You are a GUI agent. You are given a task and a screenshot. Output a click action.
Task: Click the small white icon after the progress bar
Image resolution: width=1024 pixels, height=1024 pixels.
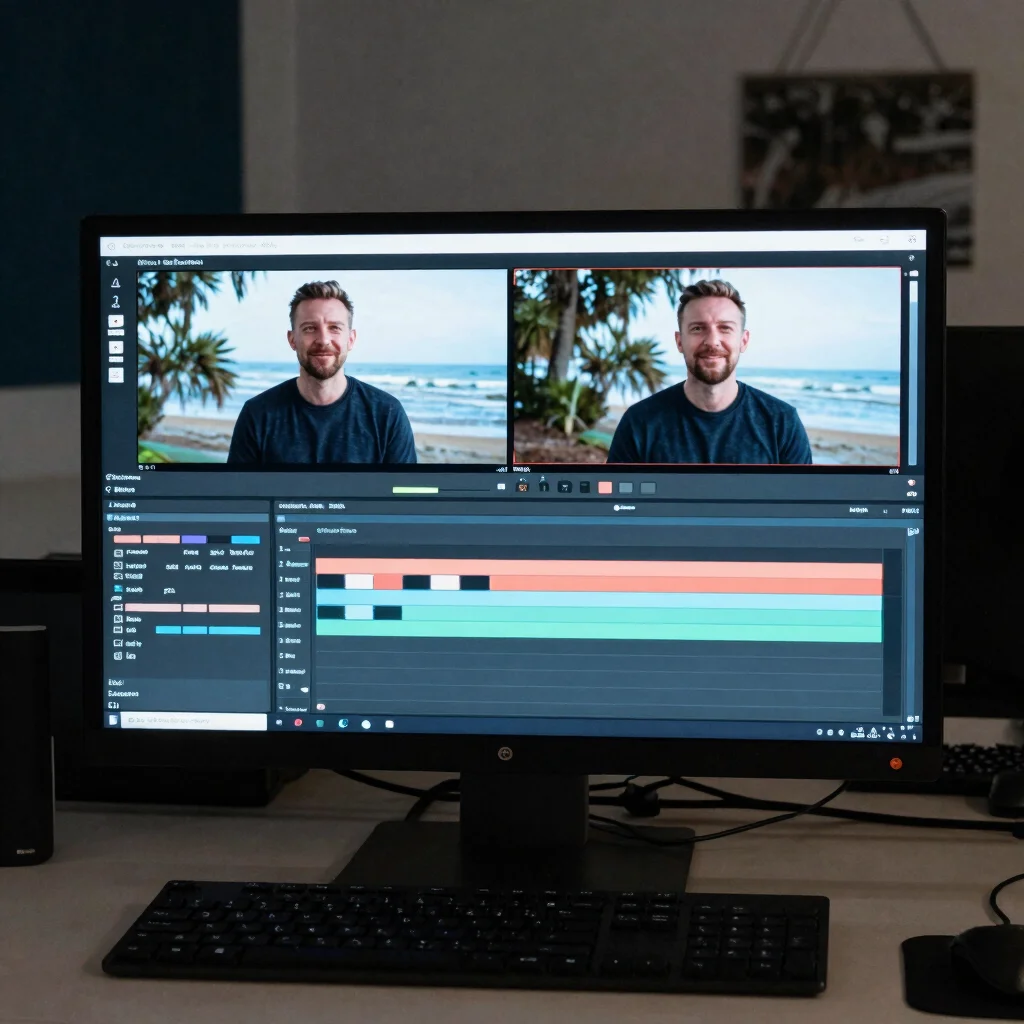pos(501,487)
